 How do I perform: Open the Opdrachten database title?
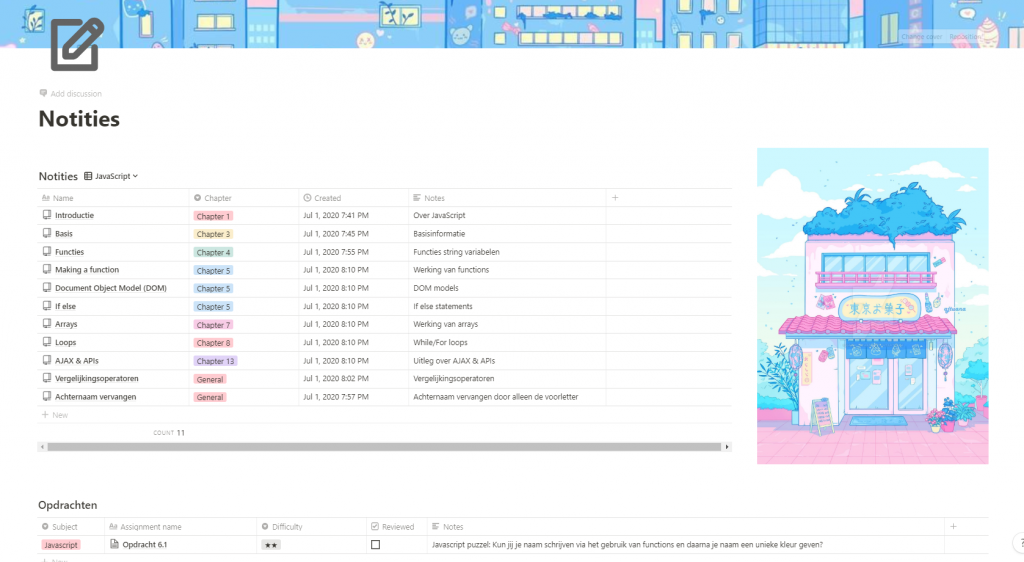click(67, 505)
